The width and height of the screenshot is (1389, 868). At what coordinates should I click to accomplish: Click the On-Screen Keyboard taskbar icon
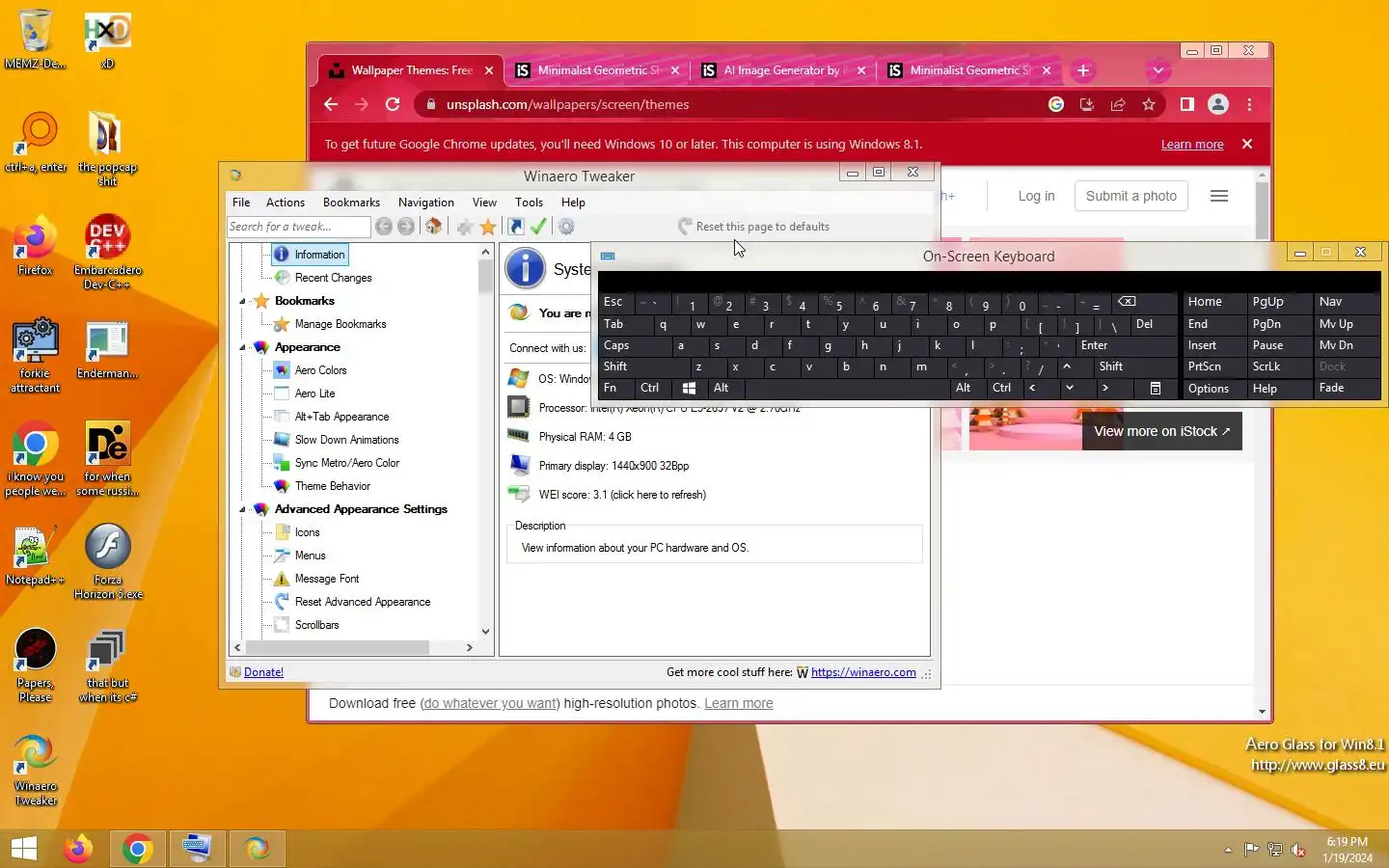pos(197,849)
